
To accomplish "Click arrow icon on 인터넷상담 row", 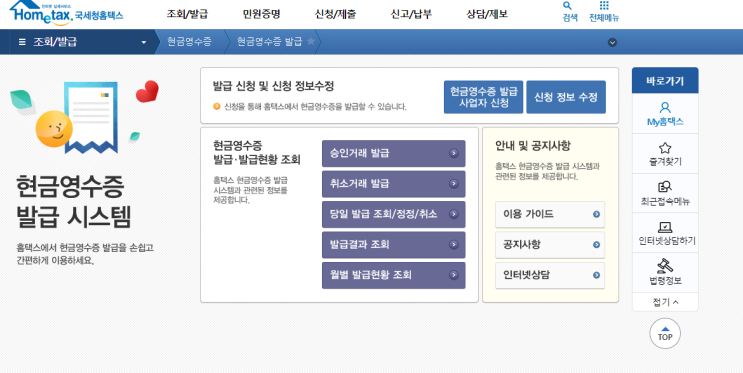I will pos(596,275).
